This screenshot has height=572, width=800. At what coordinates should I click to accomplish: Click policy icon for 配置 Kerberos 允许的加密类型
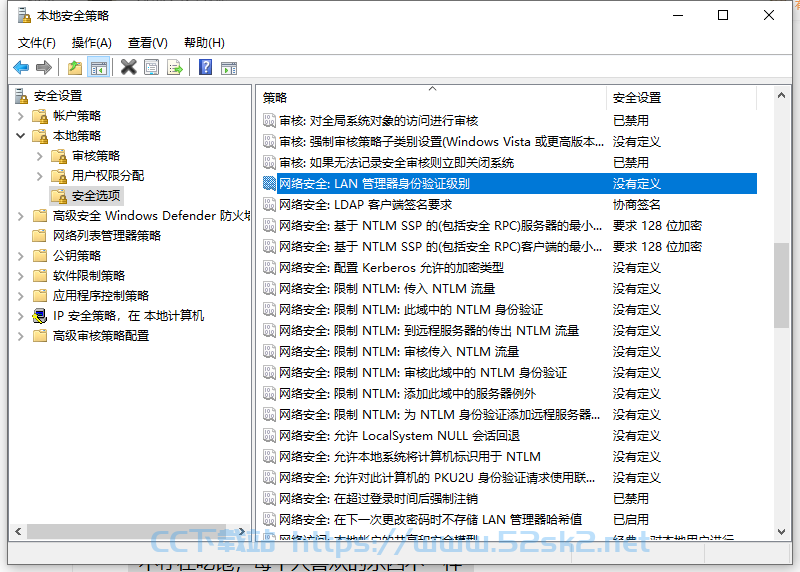click(269, 267)
